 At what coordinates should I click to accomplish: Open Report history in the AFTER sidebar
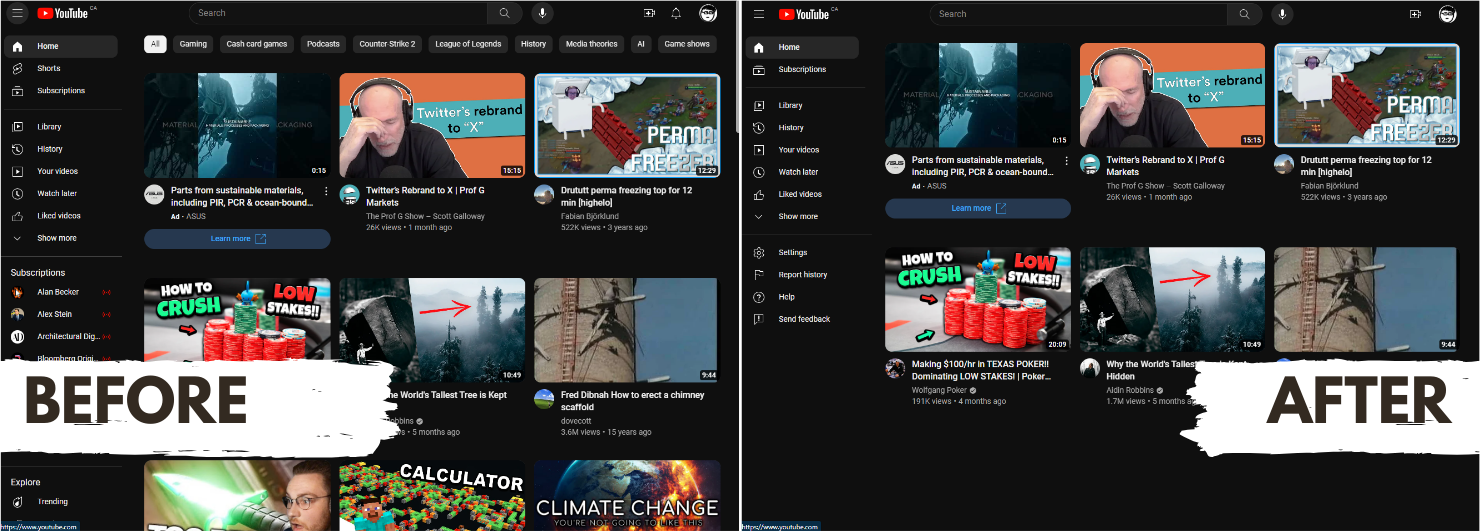(x=802, y=274)
